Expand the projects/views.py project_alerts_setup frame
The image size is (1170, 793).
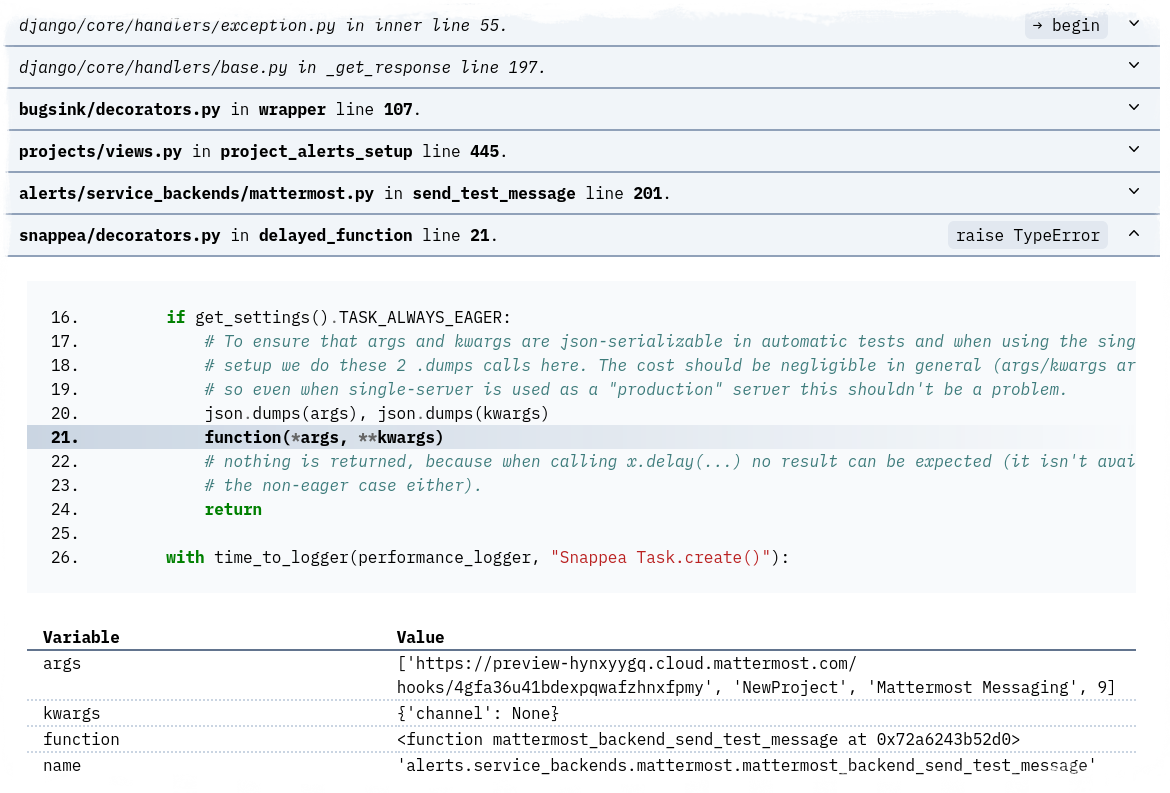1133,150
